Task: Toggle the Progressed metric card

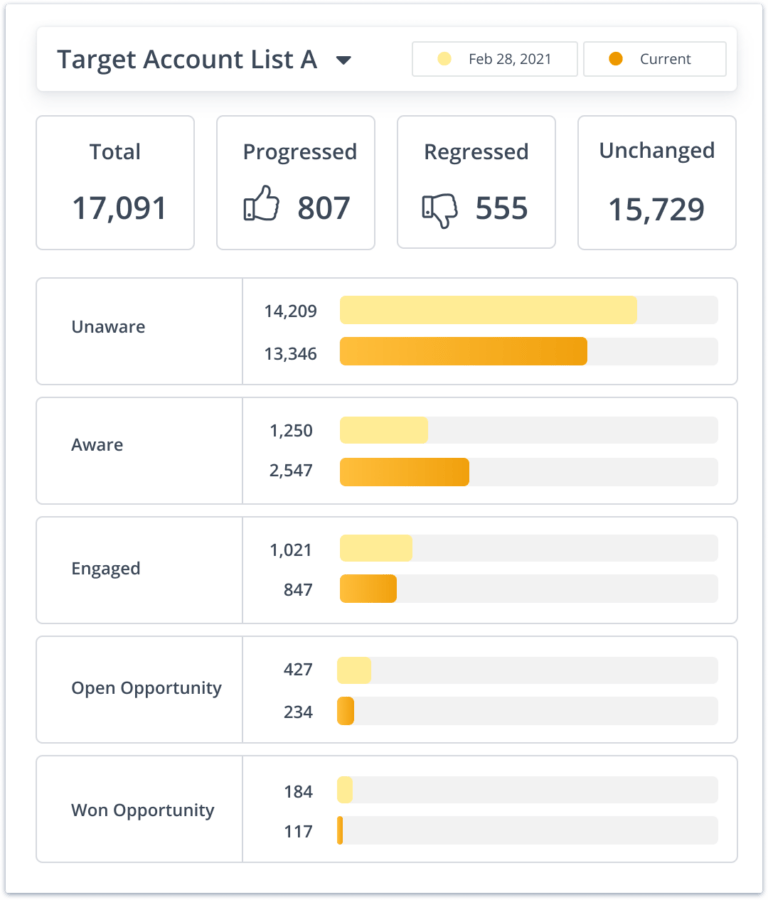Action: [x=295, y=182]
